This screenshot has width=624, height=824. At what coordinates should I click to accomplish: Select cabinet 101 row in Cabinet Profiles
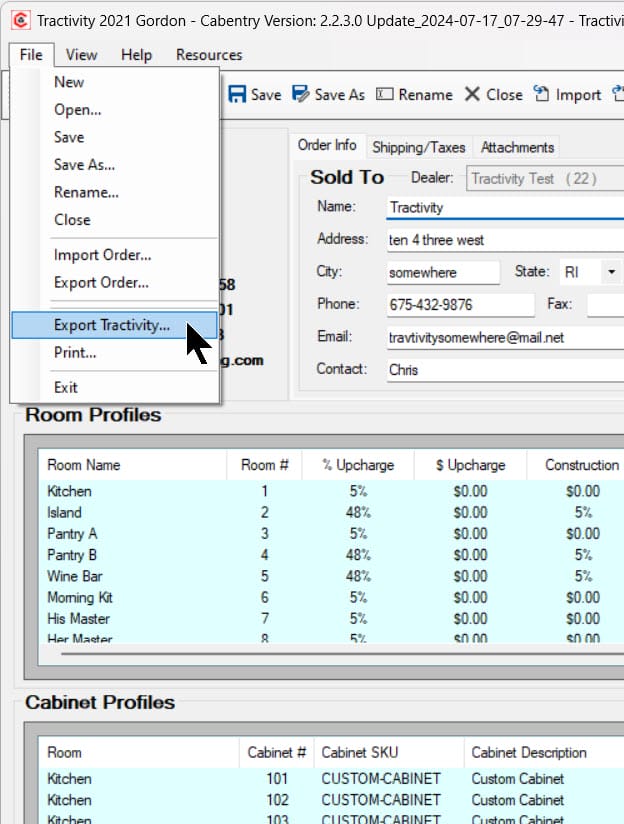tap(331, 779)
